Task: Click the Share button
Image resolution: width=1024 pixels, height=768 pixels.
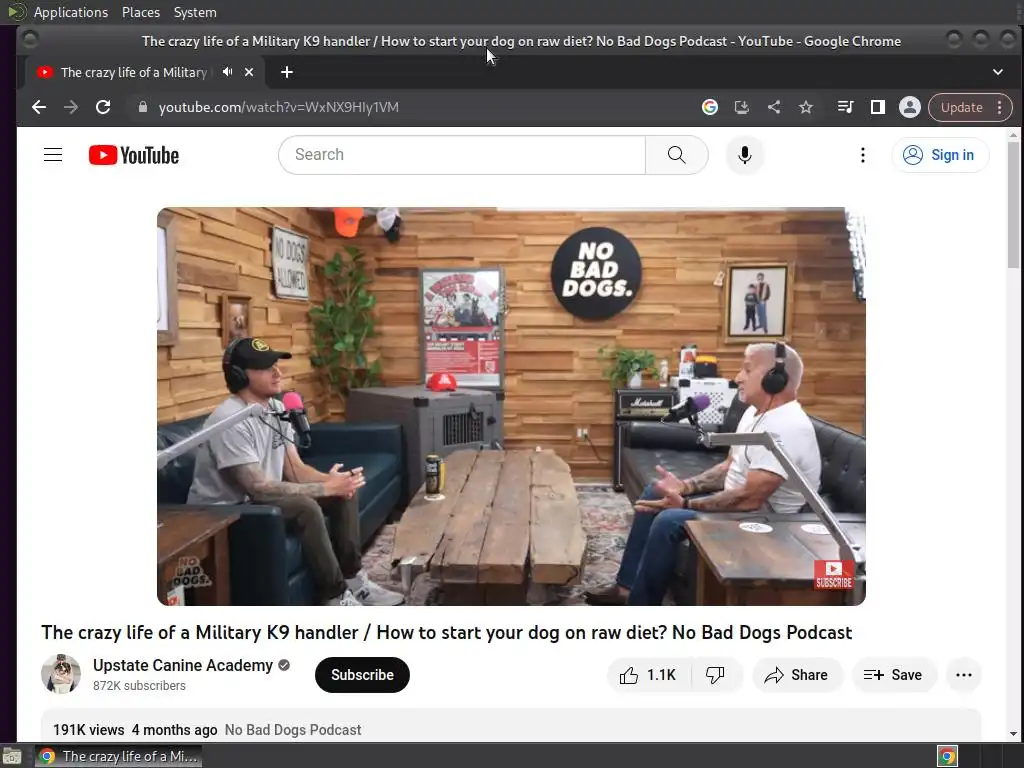Action: 797,675
